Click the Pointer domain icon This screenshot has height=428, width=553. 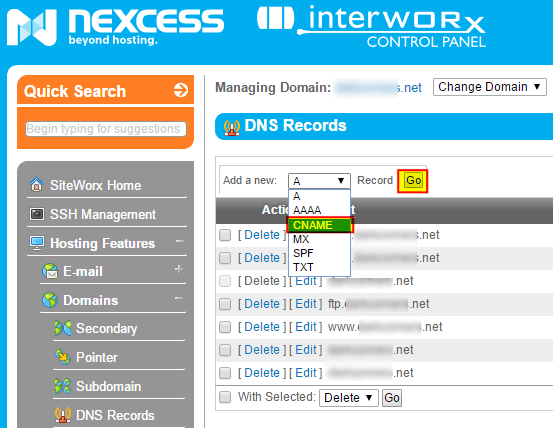pyautogui.click(x=63, y=357)
